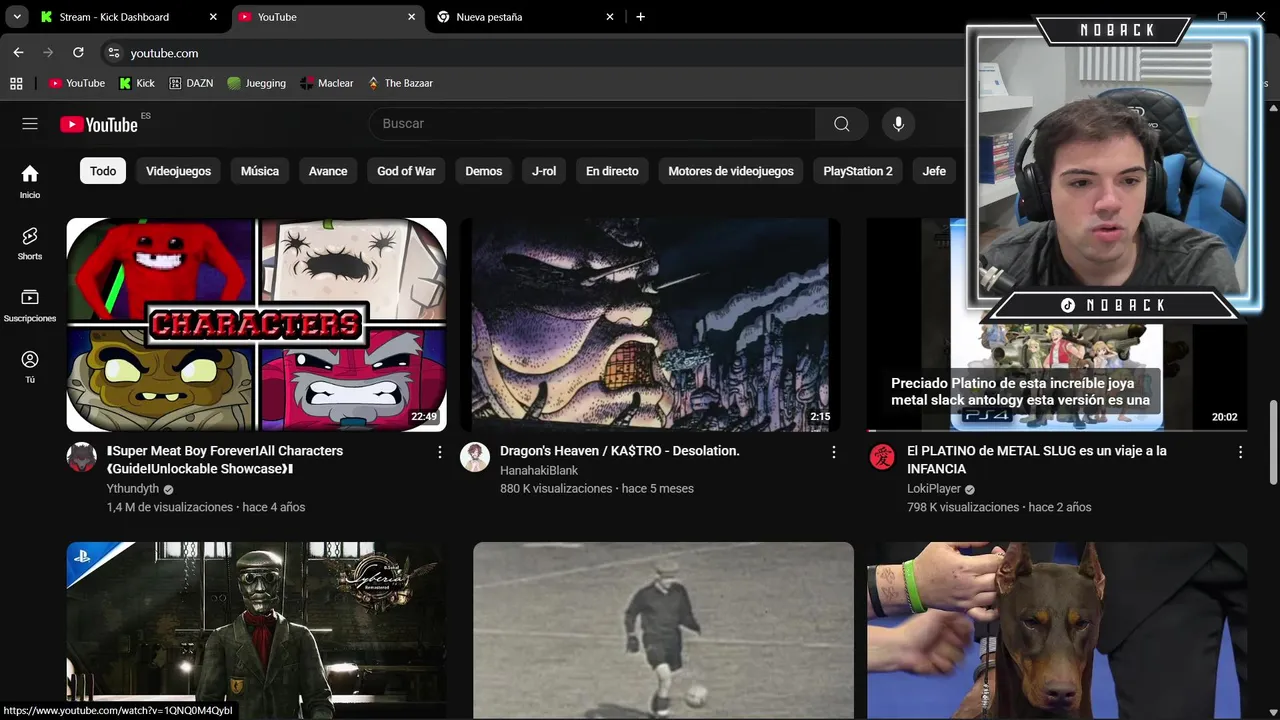The image size is (1280, 720).
Task: Select the J-rol filter chip
Action: (x=544, y=171)
